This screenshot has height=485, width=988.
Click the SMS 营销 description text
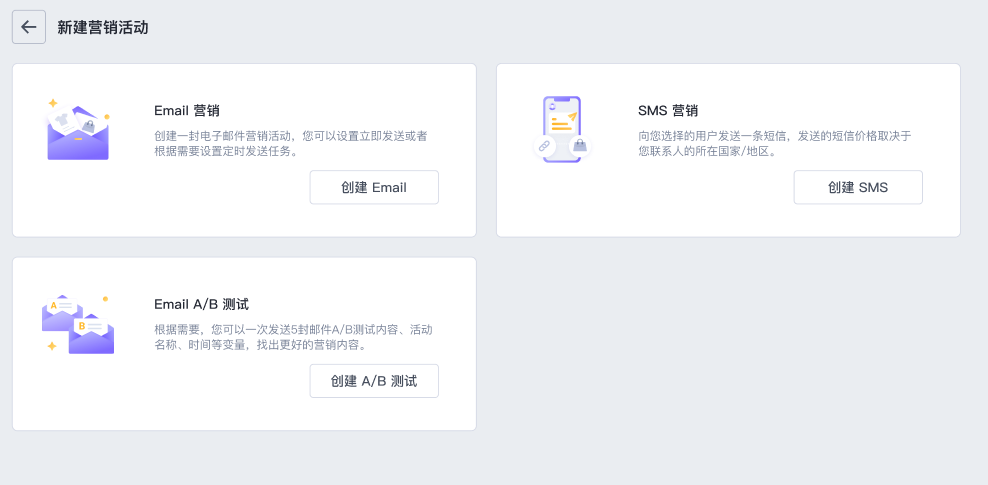coord(774,144)
